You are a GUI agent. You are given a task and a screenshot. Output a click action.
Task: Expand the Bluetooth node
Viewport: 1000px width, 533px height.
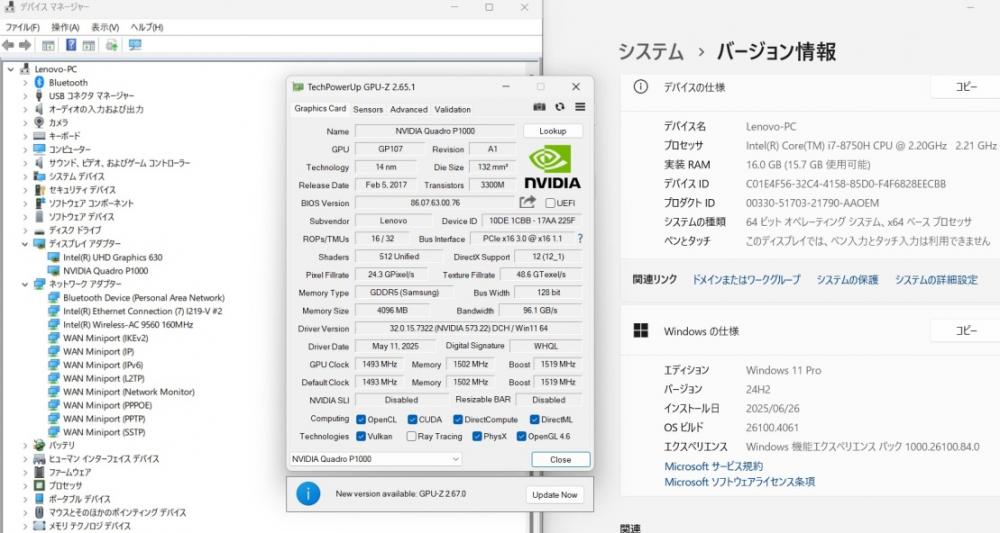coord(25,82)
